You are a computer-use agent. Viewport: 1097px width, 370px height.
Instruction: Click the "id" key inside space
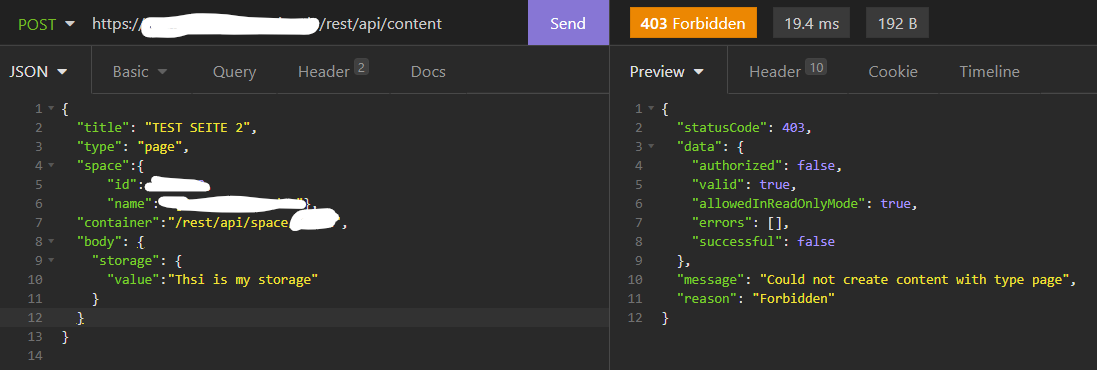[x=122, y=185]
